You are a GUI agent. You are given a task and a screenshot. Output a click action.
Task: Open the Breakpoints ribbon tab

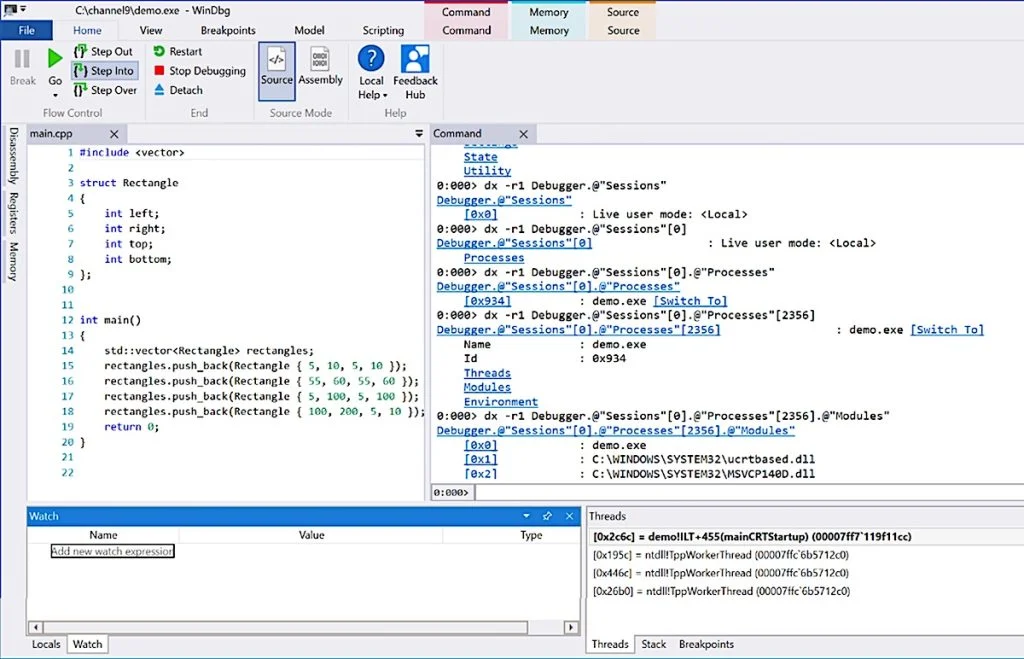coord(228,31)
